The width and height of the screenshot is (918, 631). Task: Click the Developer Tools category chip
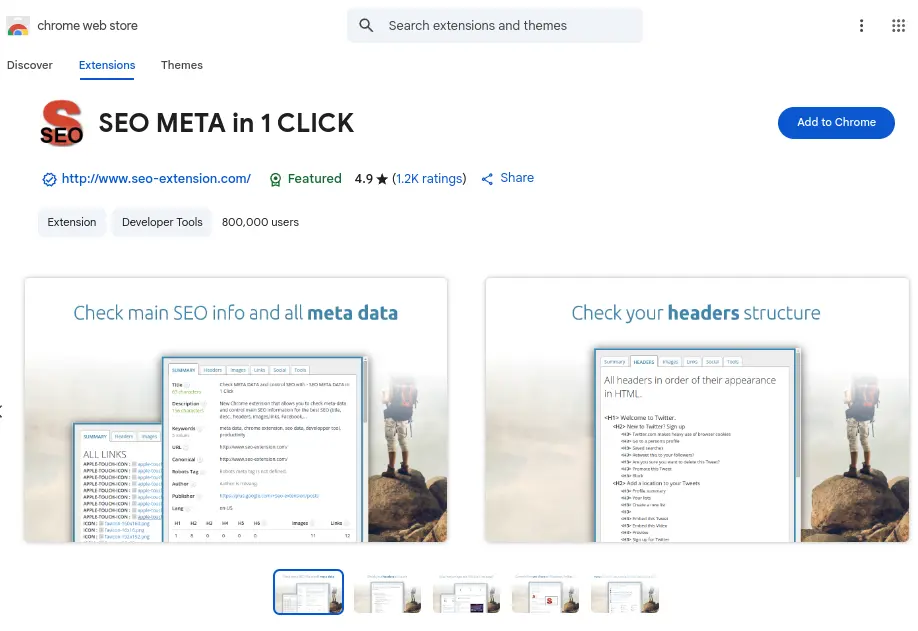(x=162, y=222)
